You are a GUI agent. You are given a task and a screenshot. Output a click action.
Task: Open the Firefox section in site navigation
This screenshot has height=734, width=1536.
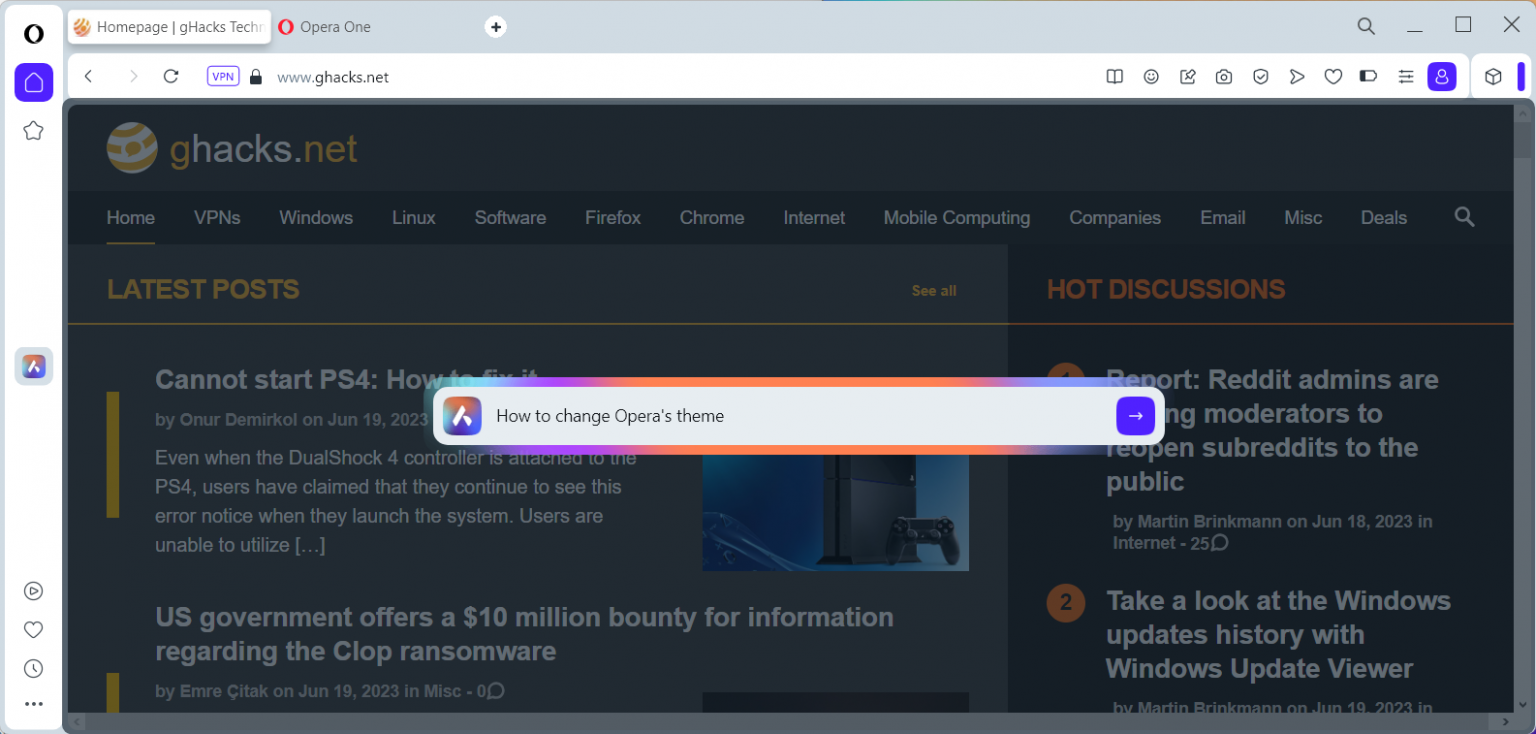tap(612, 217)
